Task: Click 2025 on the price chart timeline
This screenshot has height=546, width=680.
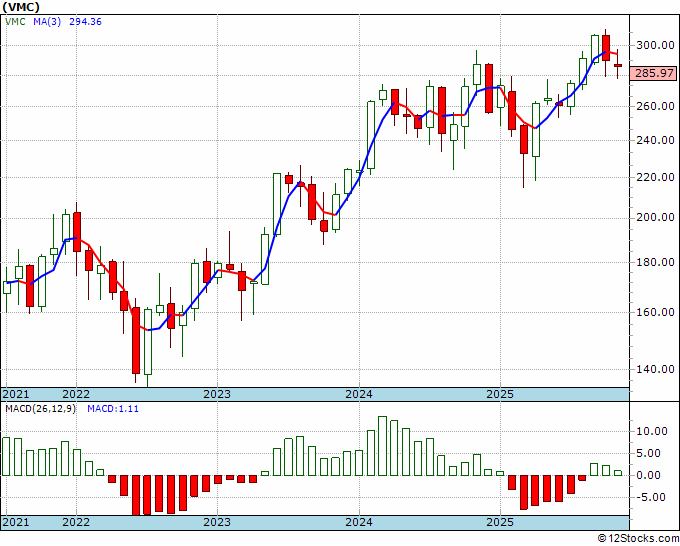Action: point(500,394)
